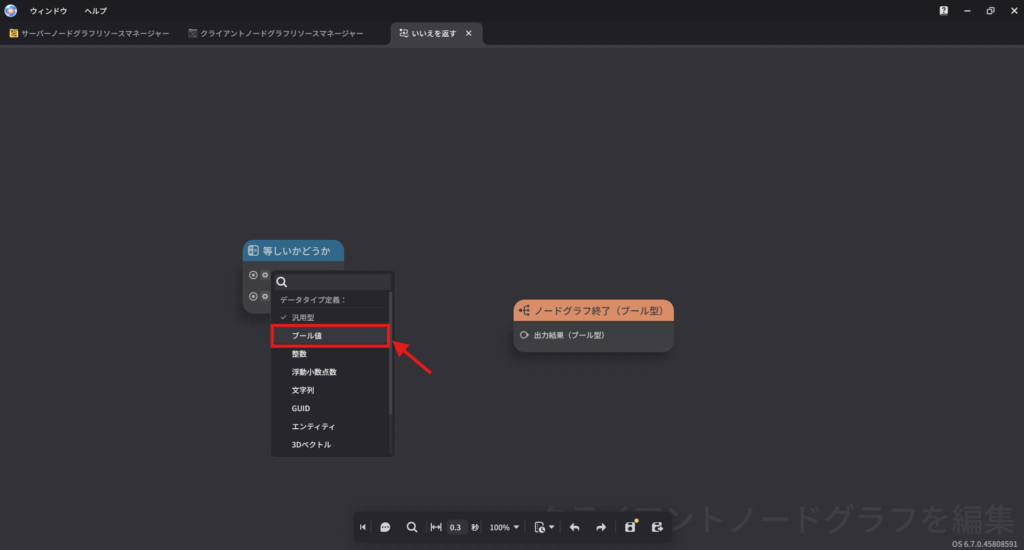Jump to start using the skip-back toolbar icon

pyautogui.click(x=362, y=527)
